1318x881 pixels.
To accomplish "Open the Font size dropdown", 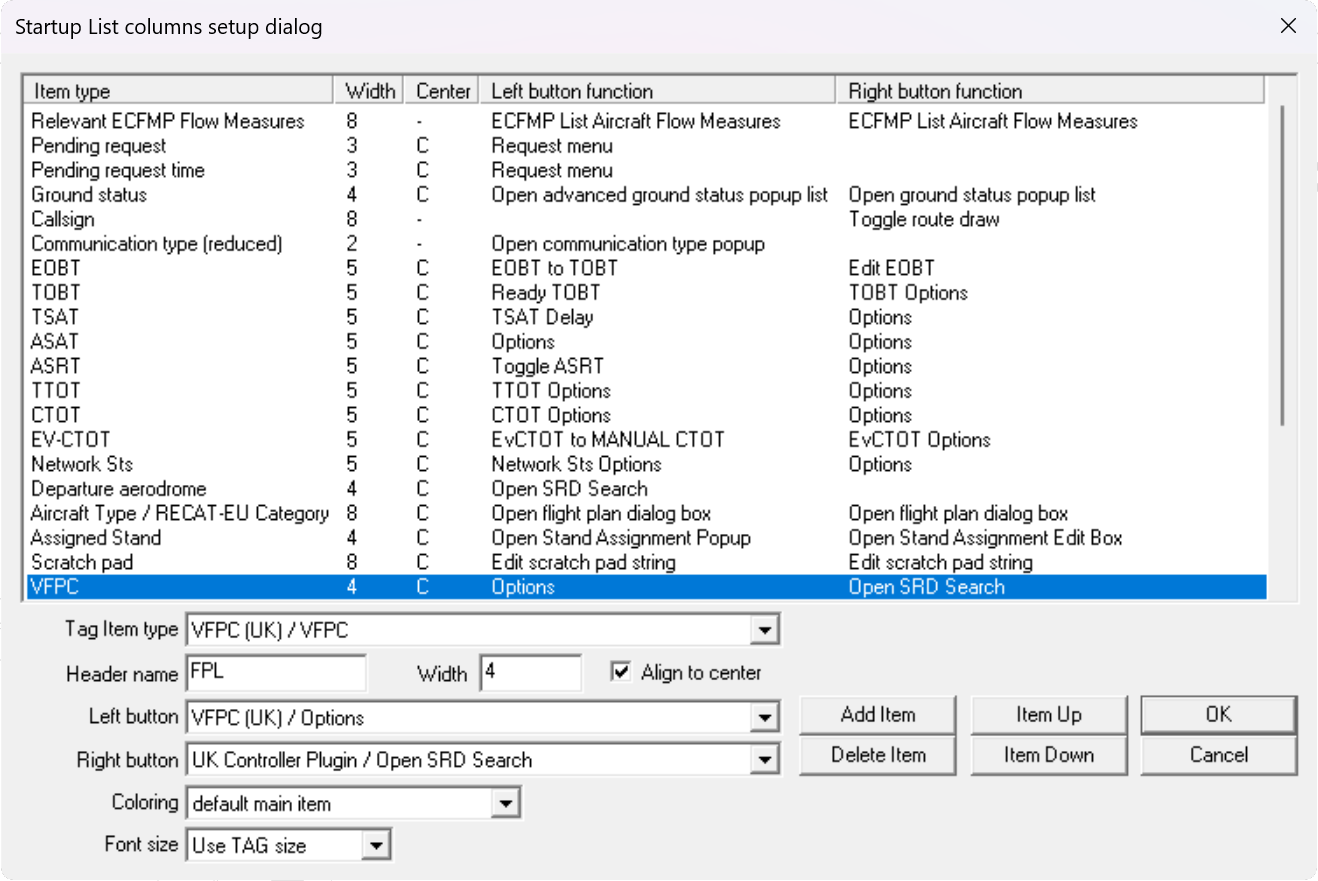I will [x=377, y=845].
